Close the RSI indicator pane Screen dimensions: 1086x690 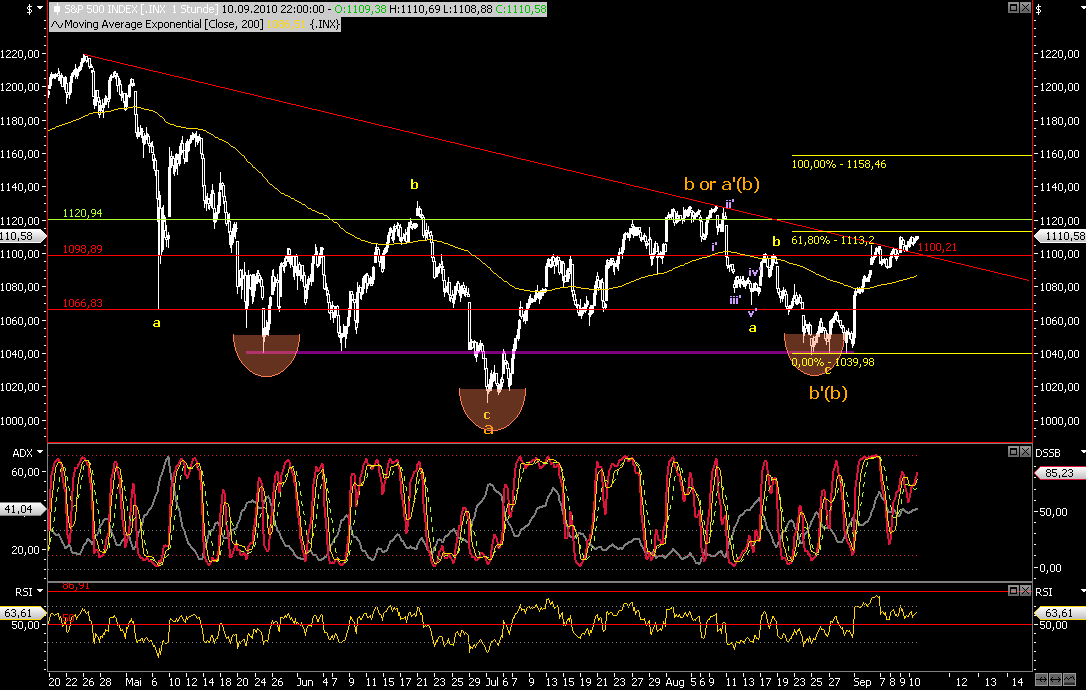1025,590
